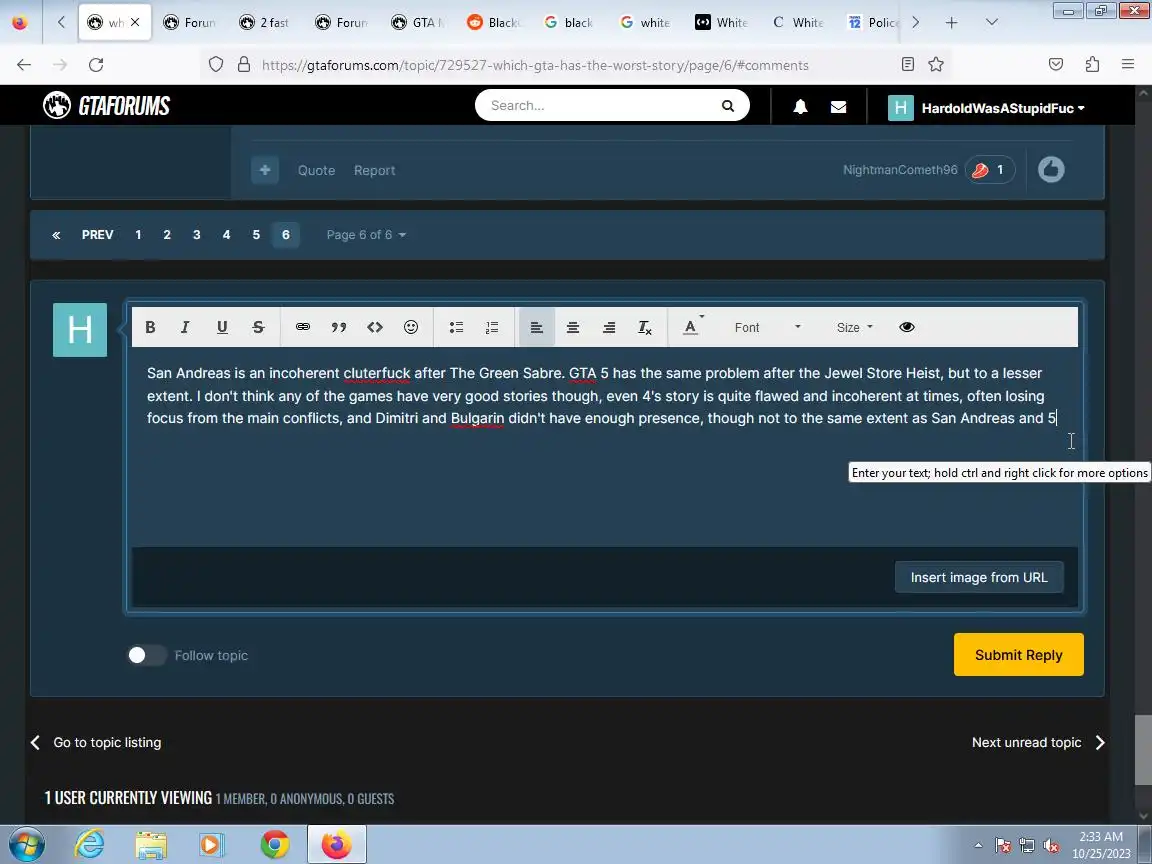This screenshot has height=864, width=1152.
Task: Quote the post above
Action: click(x=316, y=170)
